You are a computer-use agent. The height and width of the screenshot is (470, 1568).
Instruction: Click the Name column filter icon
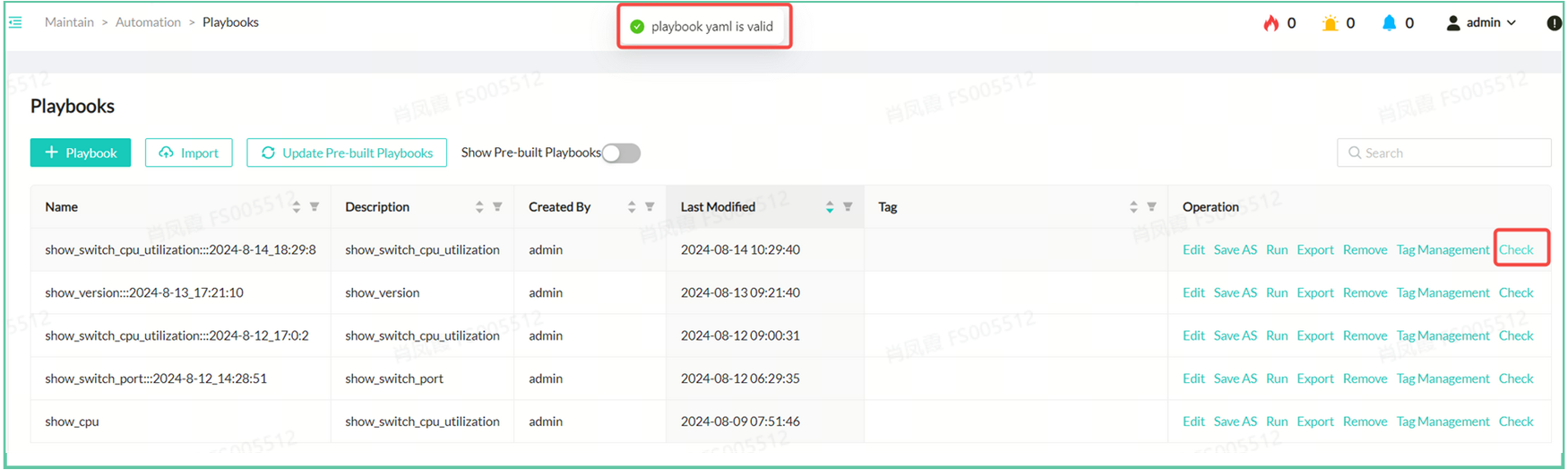pyautogui.click(x=314, y=207)
